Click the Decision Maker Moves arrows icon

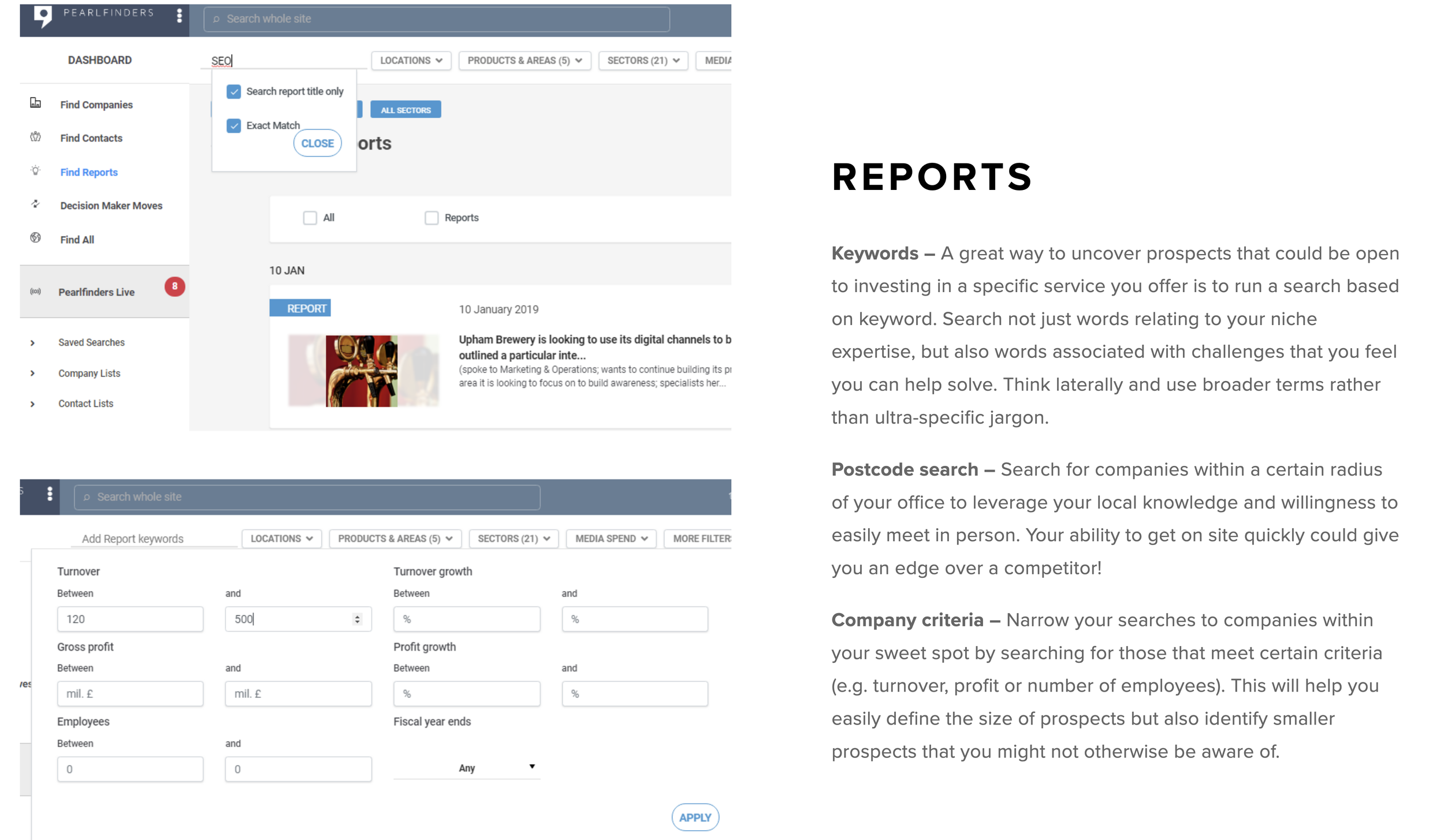click(35, 204)
